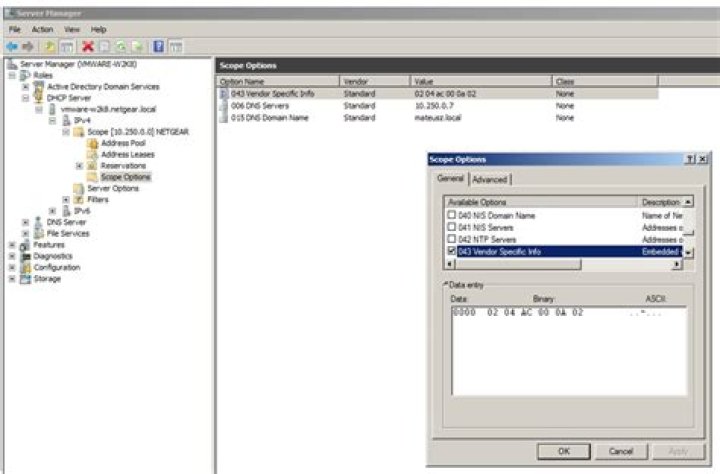
Task: Sort the list by Option Name column
Action: coord(278,81)
